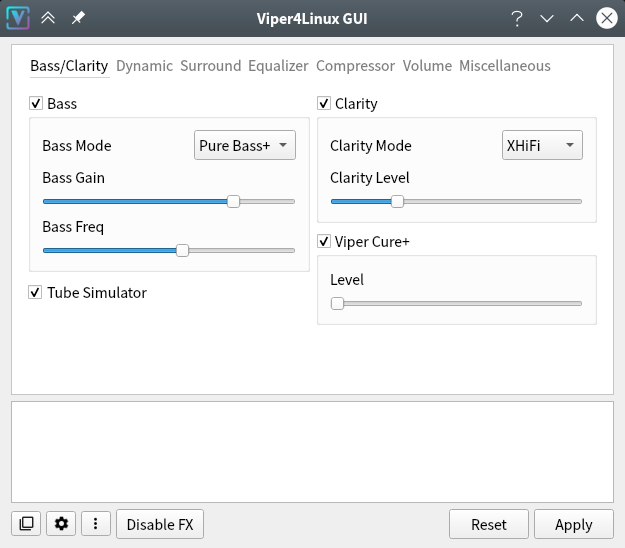This screenshot has width=625, height=548.
Task: Toggle the Bass checkbox
Action: pyautogui.click(x=36, y=104)
